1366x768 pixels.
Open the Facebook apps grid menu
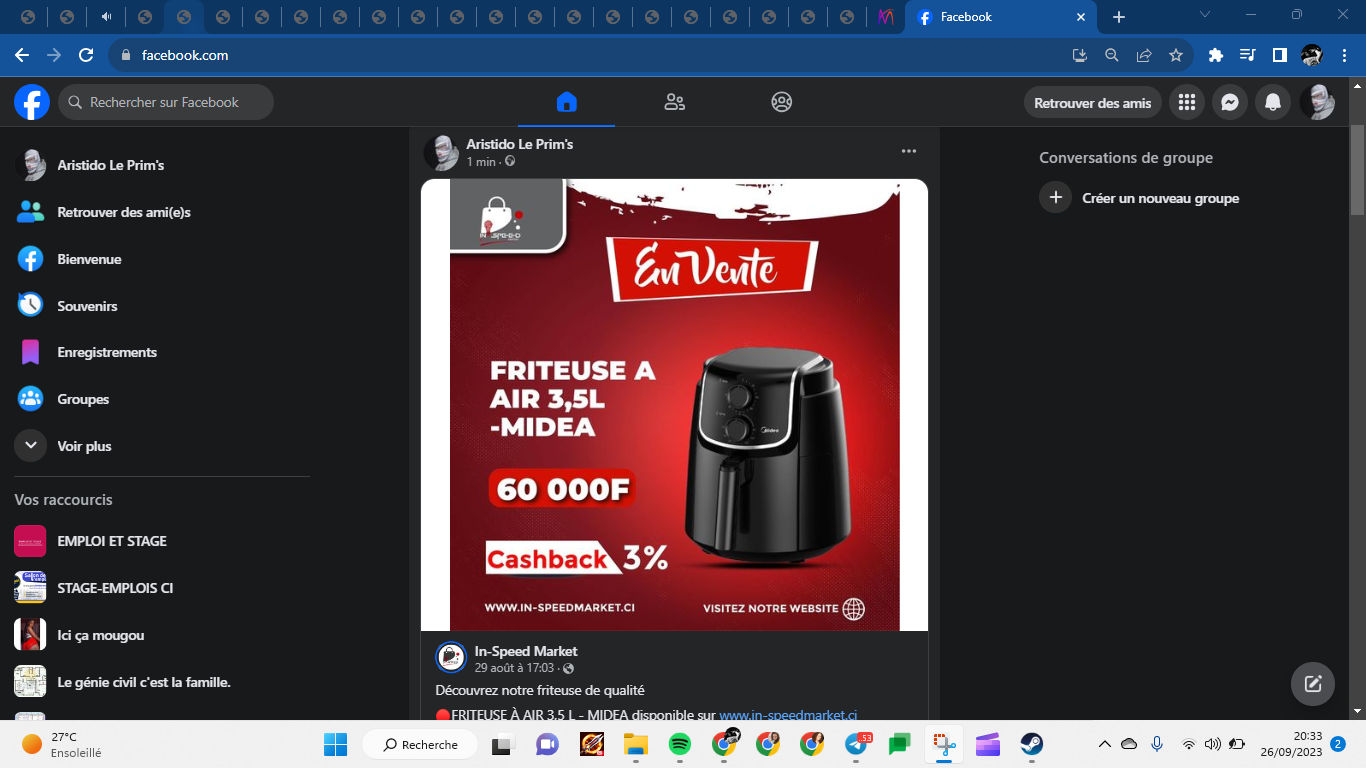(1187, 102)
